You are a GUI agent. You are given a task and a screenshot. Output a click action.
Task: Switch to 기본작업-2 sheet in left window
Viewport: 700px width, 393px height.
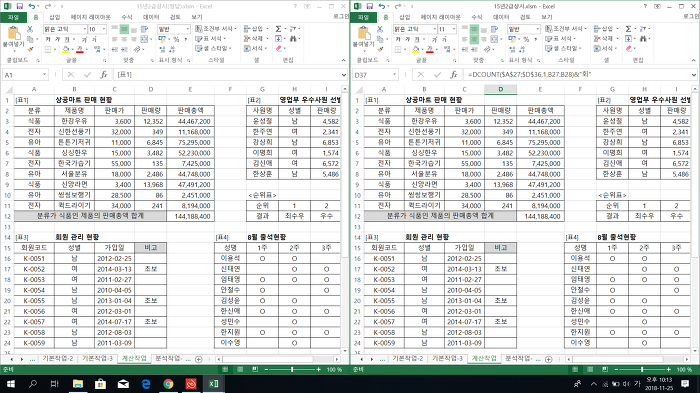(x=58, y=359)
